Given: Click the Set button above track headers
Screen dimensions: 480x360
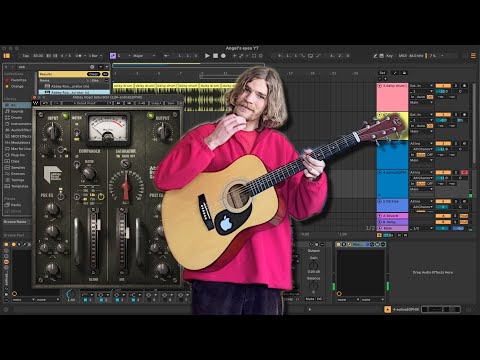Looking at the screenshot, I should tap(382, 73).
